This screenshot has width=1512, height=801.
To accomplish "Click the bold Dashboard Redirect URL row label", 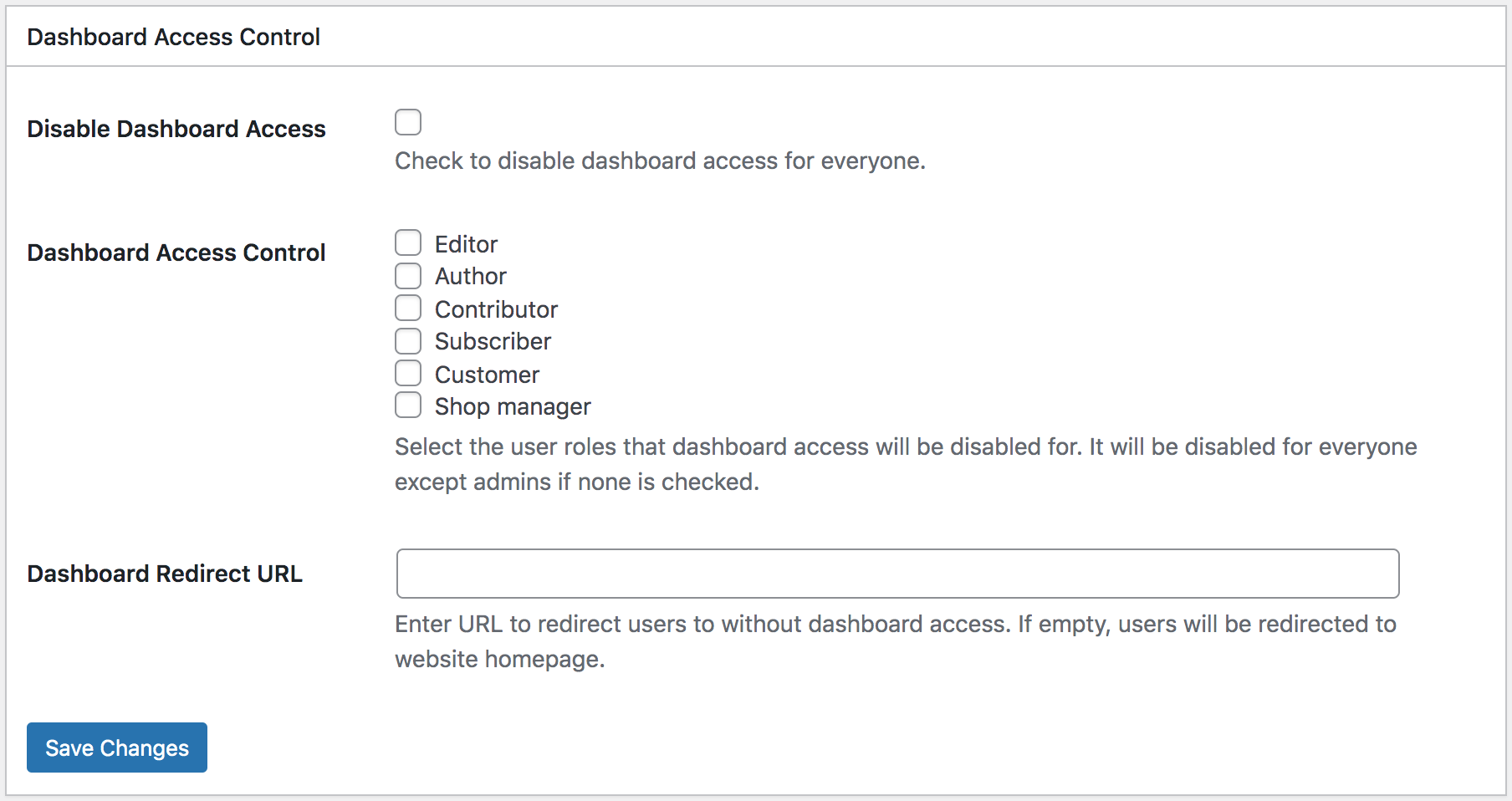I will (165, 574).
